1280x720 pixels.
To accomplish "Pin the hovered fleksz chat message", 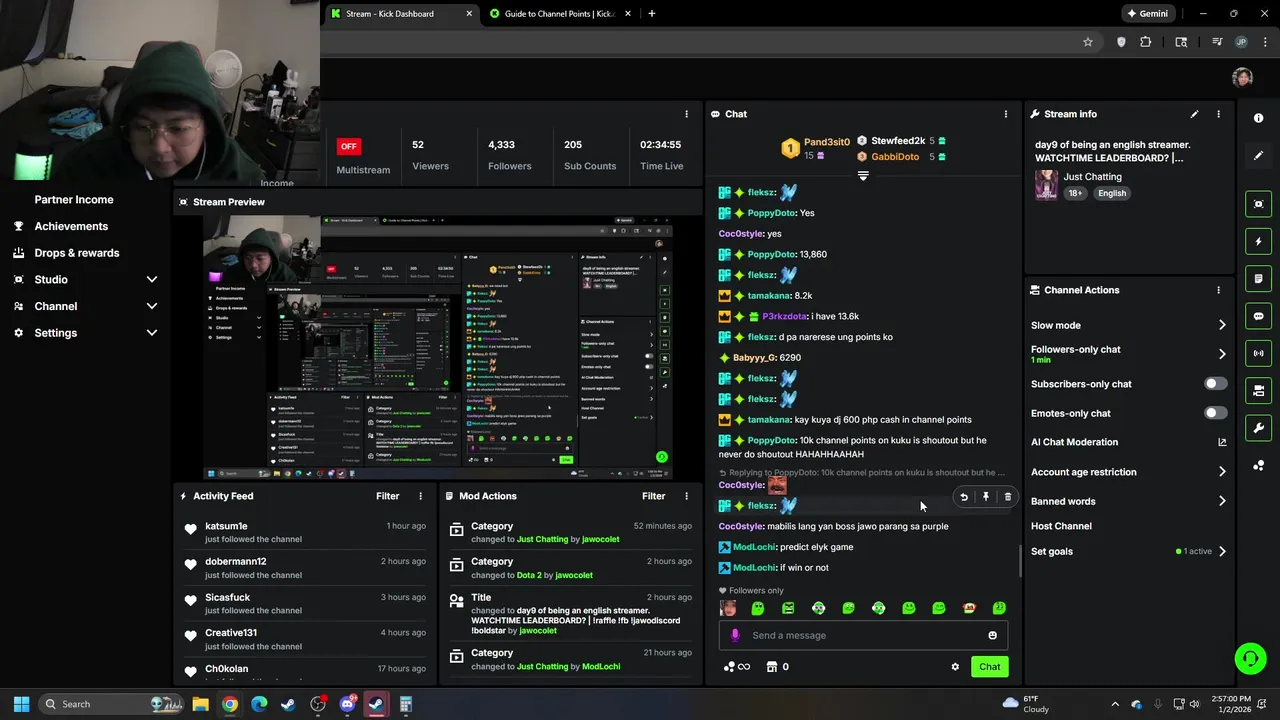I will [x=986, y=497].
